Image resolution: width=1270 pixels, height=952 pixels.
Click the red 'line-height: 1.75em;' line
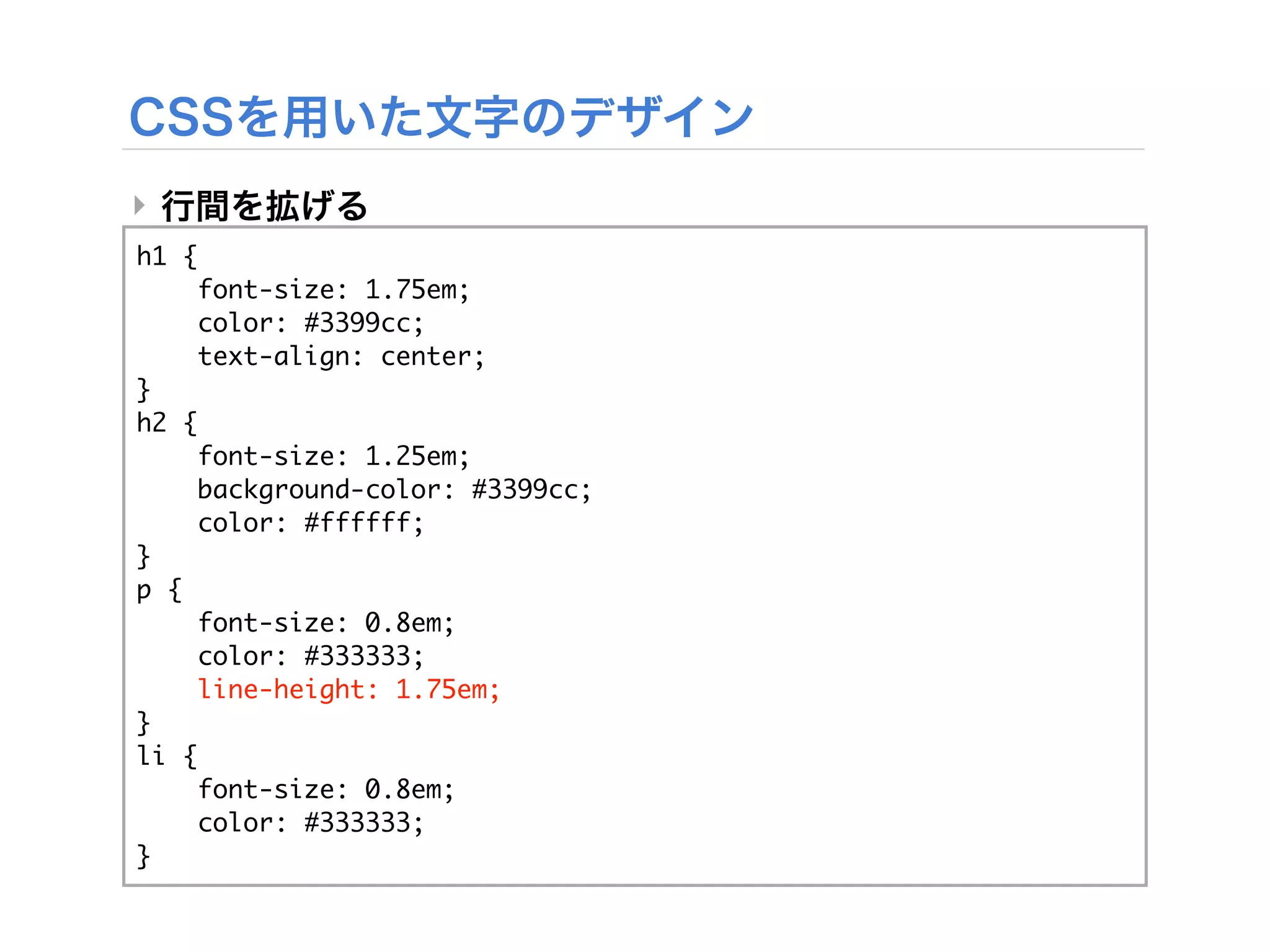click(349, 689)
